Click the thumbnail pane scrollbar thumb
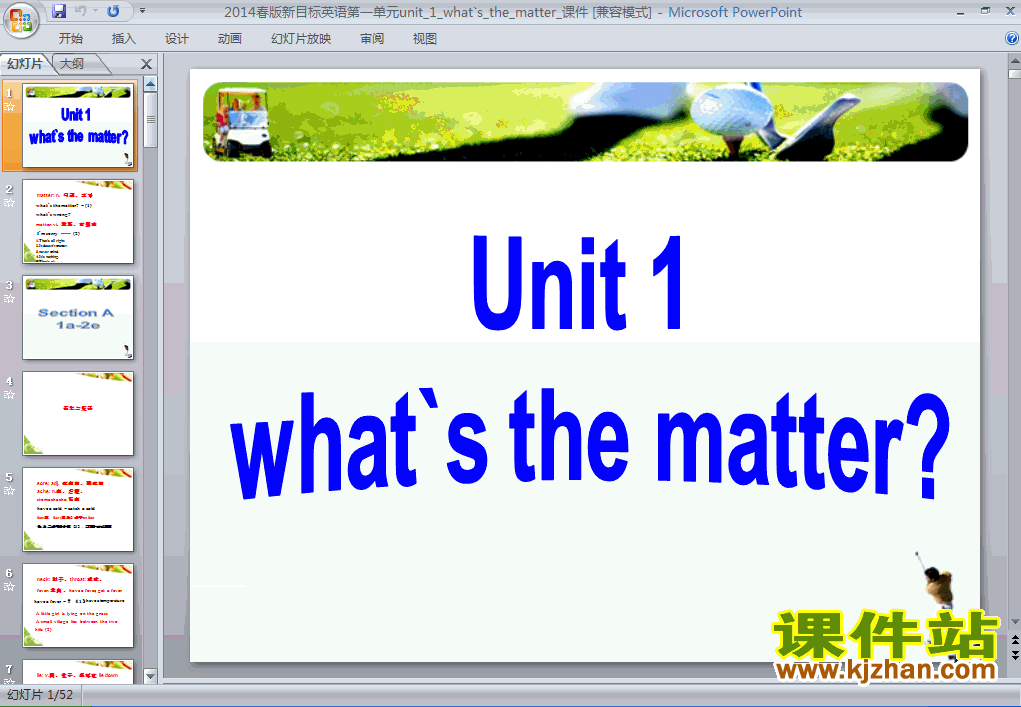Screen dimensions: 1021x707 point(150,120)
